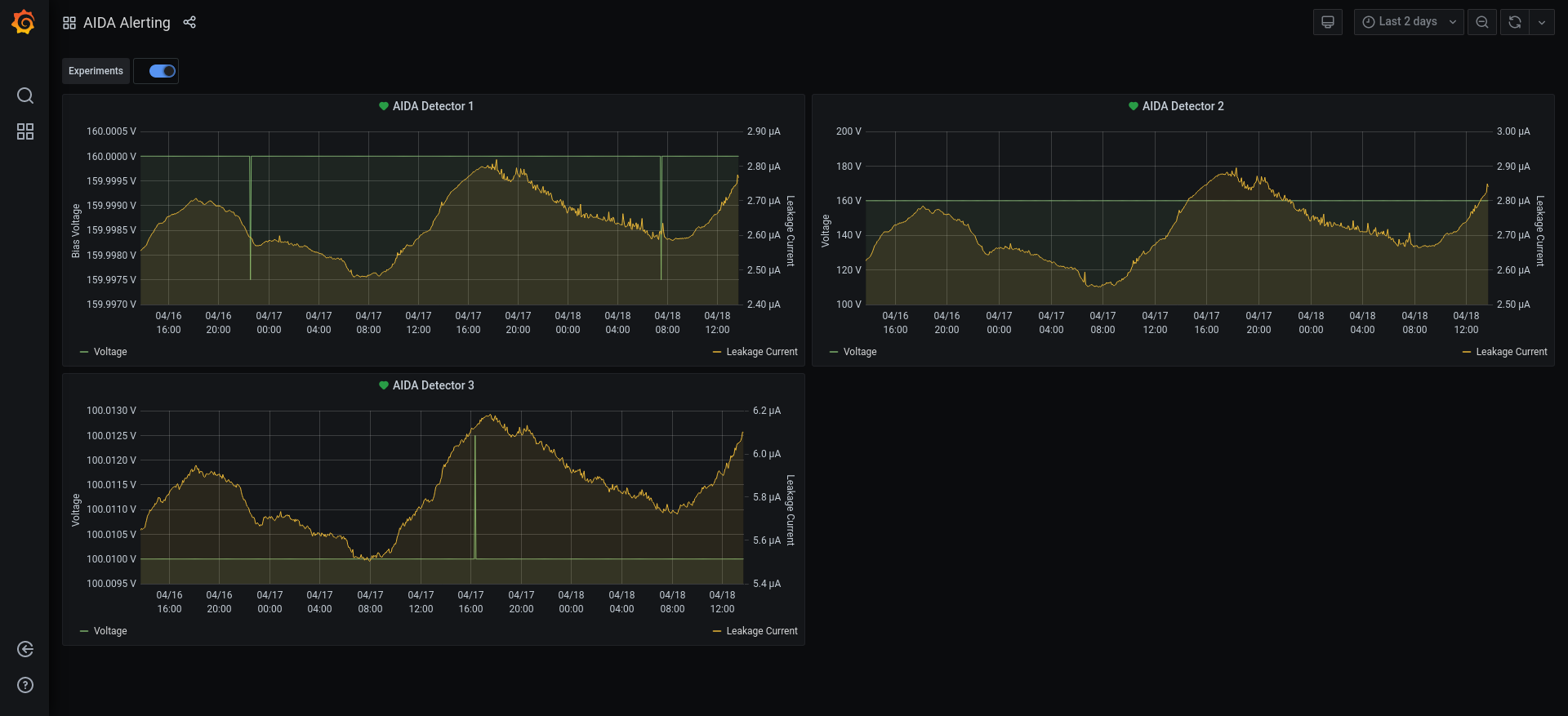Screen dimensions: 1568x716
Task: Open the search dashboards icon in sidebar
Action: (25, 96)
